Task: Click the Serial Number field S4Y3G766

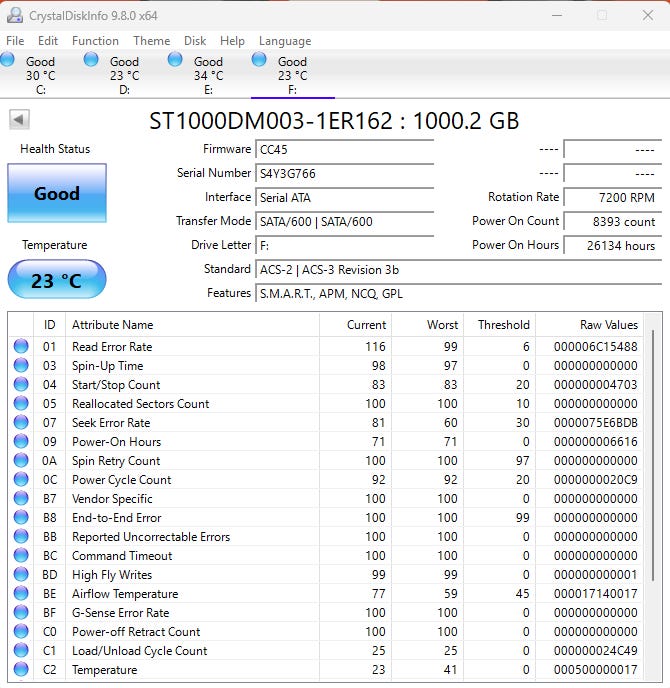Action: (345, 173)
